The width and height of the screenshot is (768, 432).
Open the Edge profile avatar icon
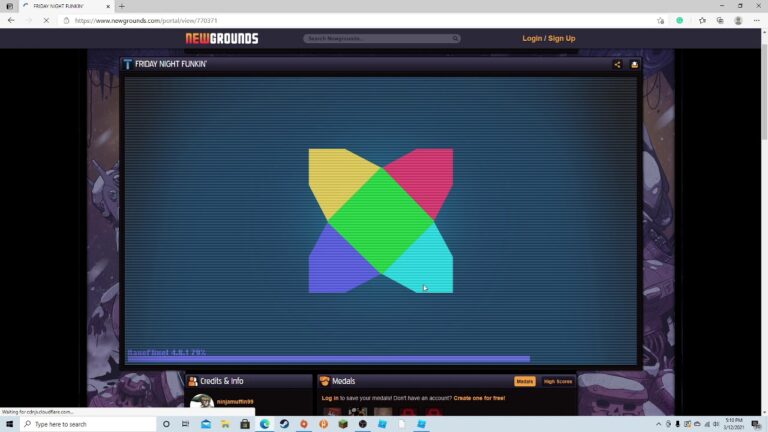738,20
